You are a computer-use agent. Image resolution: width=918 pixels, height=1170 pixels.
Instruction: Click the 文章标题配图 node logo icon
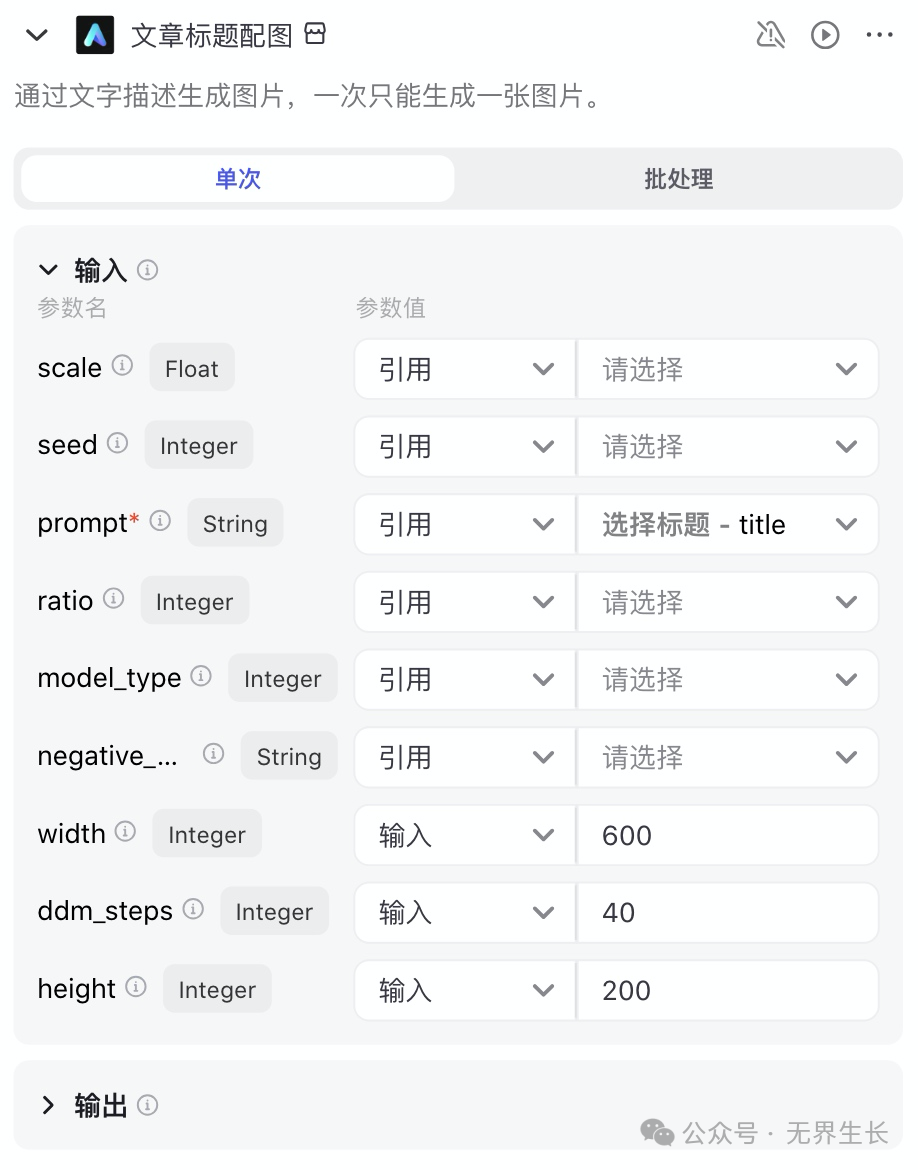[x=95, y=36]
